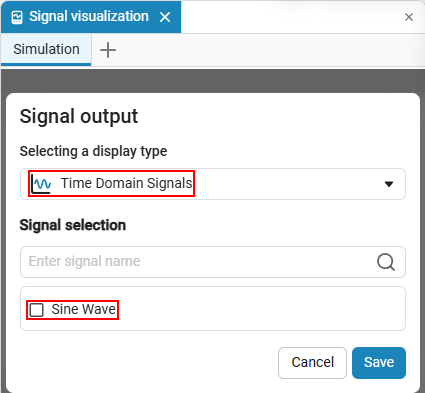Screen dimensions: 425x393
Task: Add a new tab with plus icon
Action: 108,50
